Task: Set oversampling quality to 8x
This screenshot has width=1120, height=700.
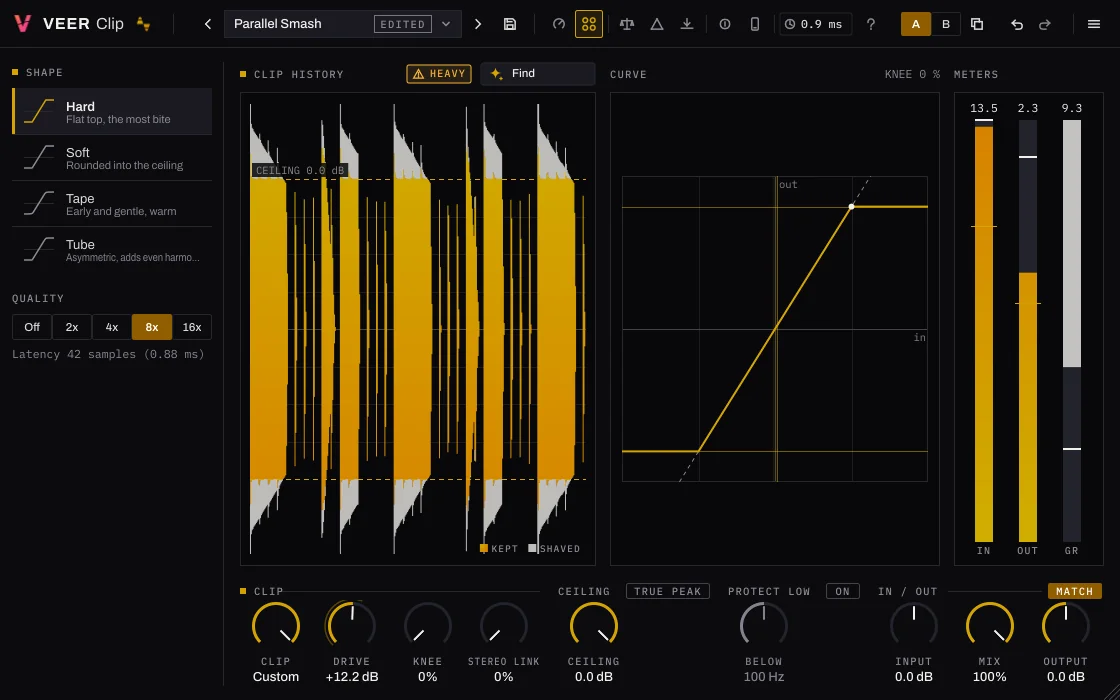Action: (152, 327)
